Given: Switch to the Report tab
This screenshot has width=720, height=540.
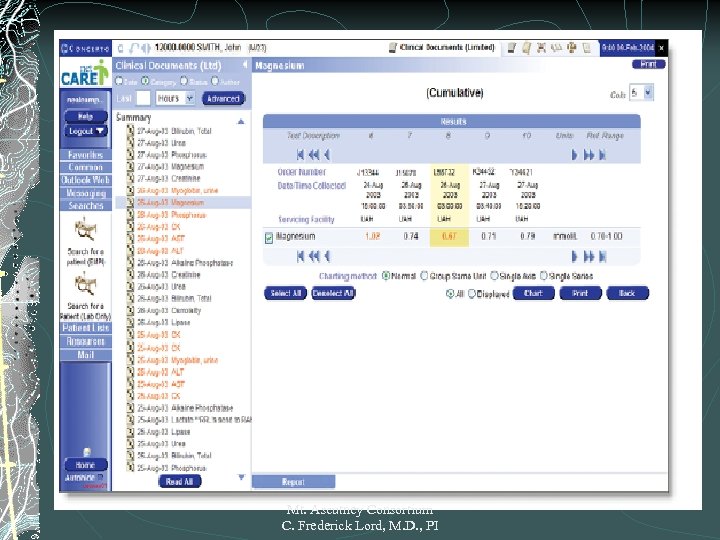Looking at the screenshot, I should (x=293, y=482).
